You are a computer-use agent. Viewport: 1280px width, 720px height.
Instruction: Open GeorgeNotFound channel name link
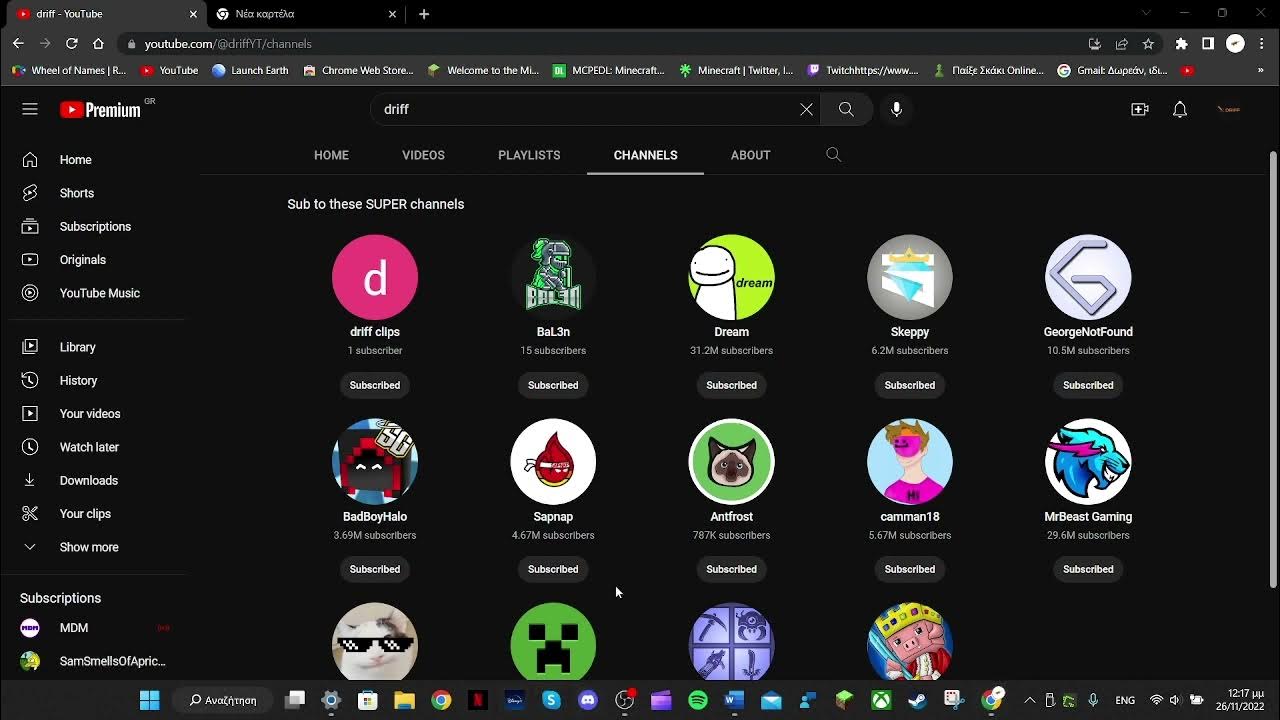click(x=1088, y=332)
